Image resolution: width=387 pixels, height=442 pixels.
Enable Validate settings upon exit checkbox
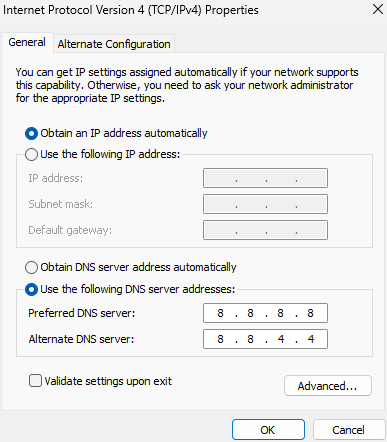click(35, 381)
